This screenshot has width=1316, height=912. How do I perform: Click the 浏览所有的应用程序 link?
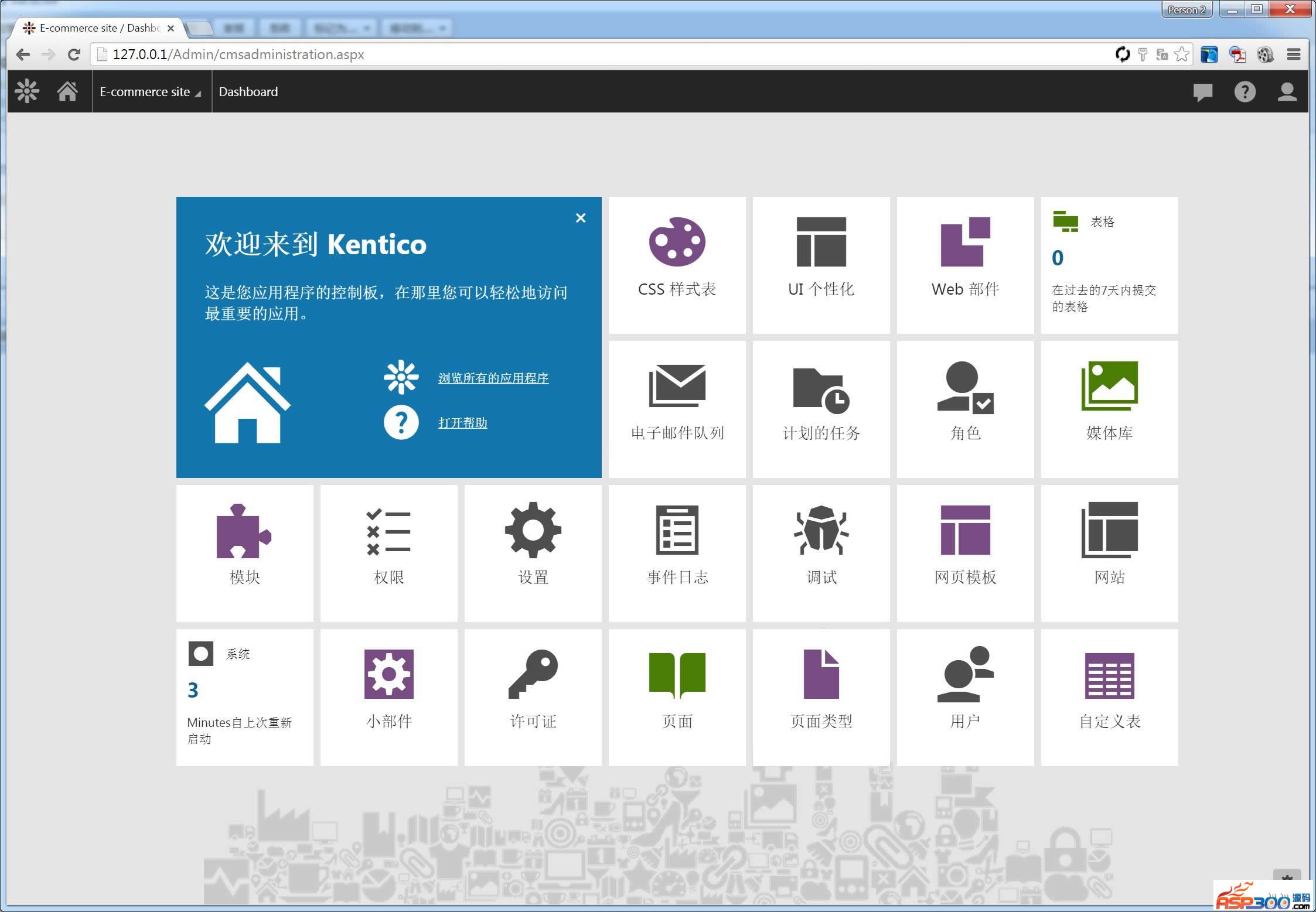493,378
